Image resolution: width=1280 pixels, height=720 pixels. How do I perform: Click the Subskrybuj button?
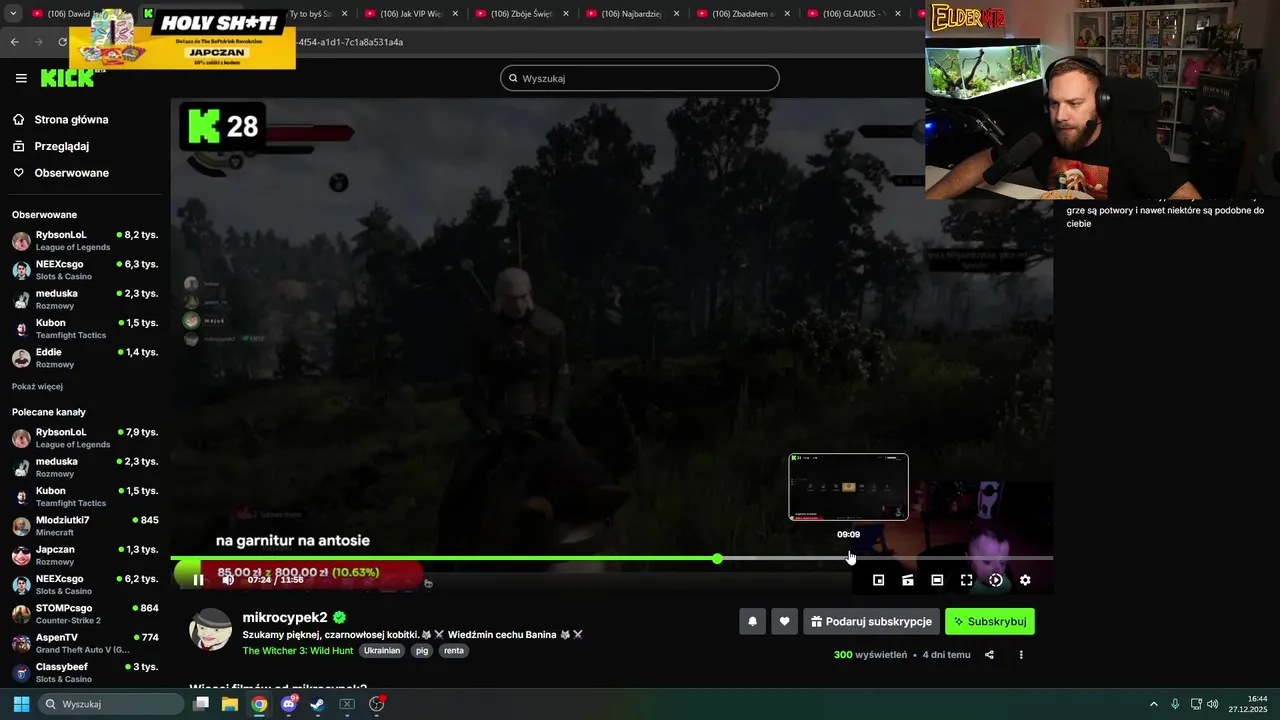click(x=990, y=621)
